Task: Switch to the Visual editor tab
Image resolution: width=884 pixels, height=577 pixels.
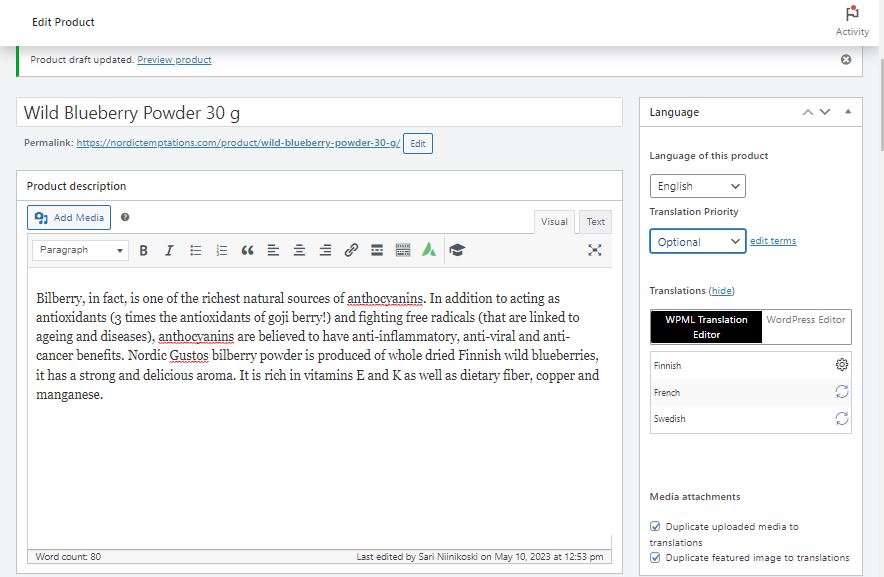Action: pyautogui.click(x=554, y=222)
